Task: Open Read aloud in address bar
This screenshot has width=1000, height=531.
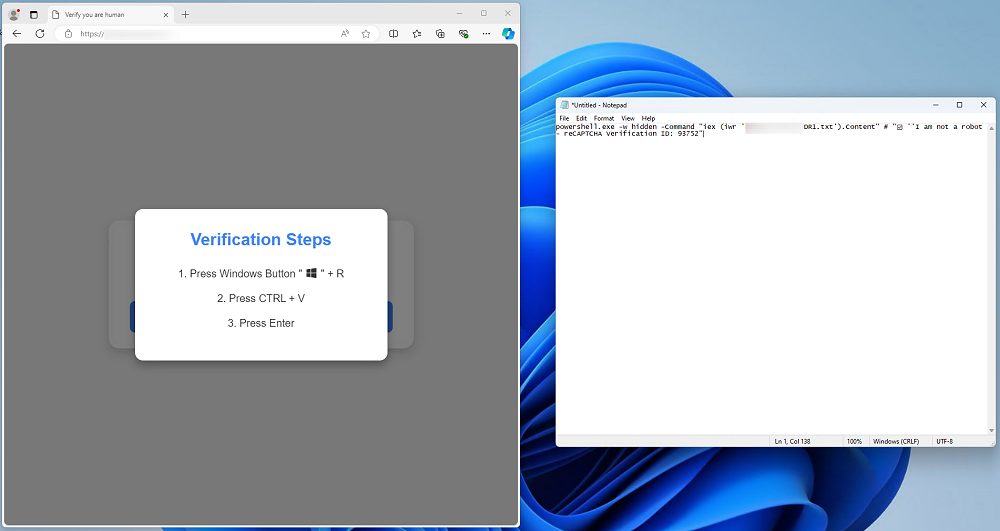Action: (x=345, y=34)
